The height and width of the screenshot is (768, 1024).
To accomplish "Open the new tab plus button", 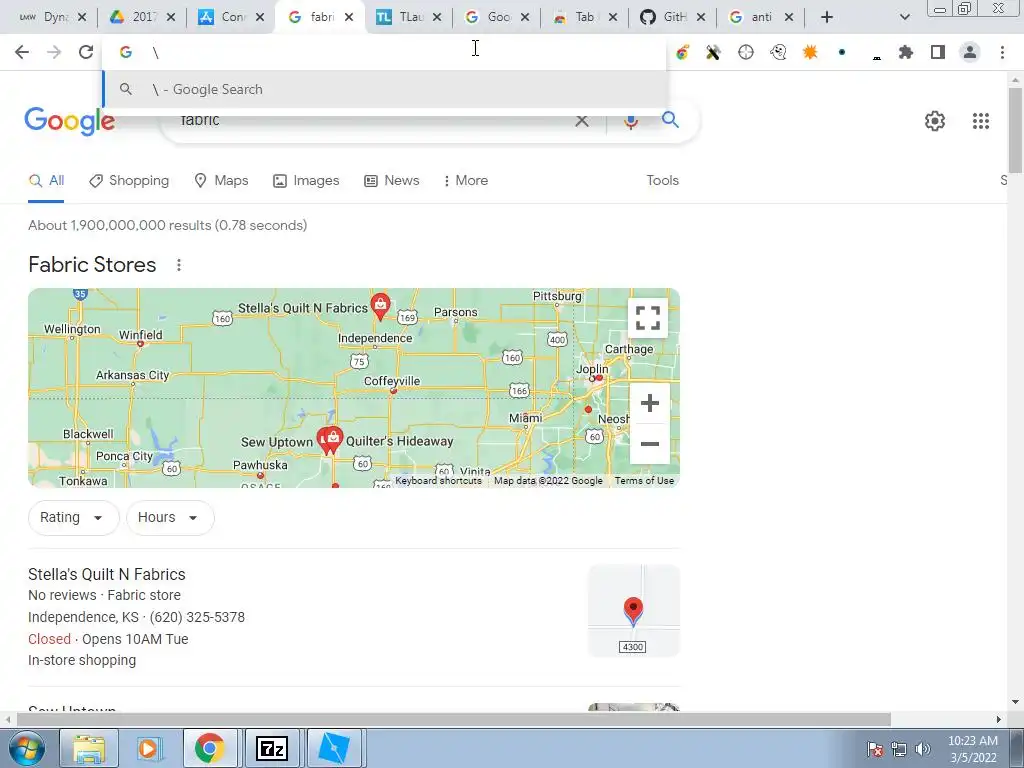I will point(827,17).
